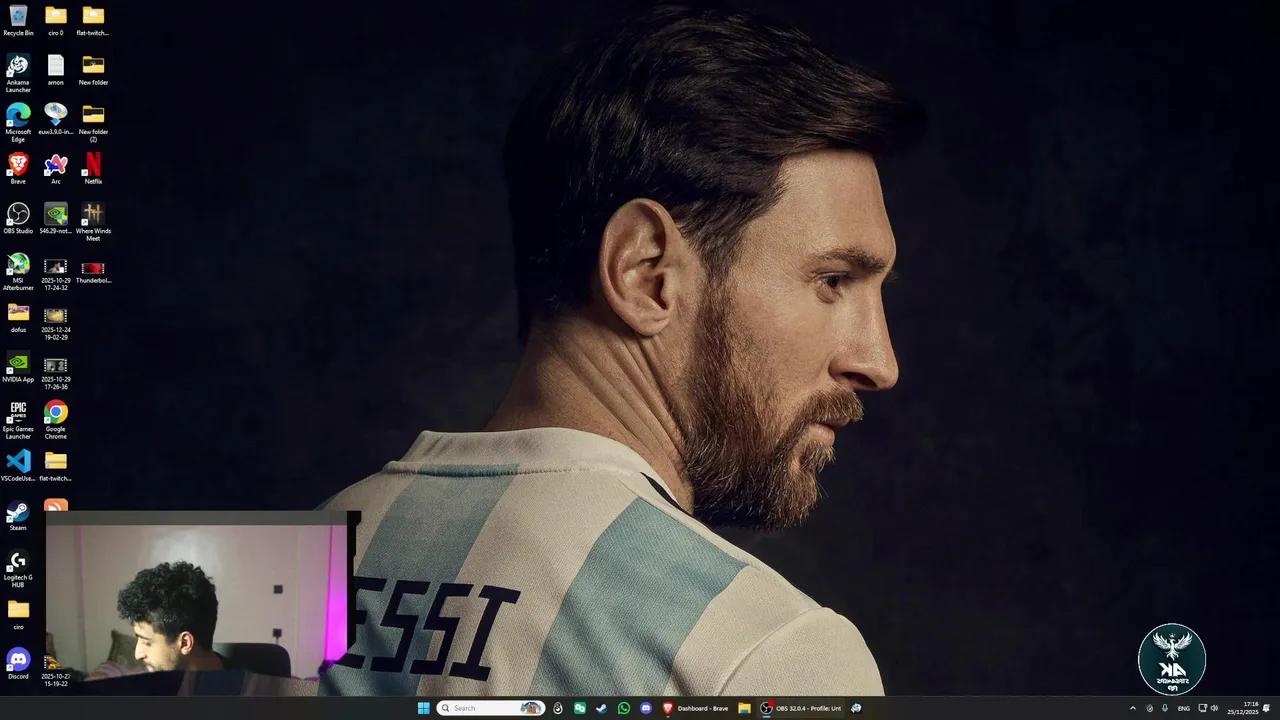Open File Explorer from the taskbar
This screenshot has width=1280, height=720.
pyautogui.click(x=744, y=707)
